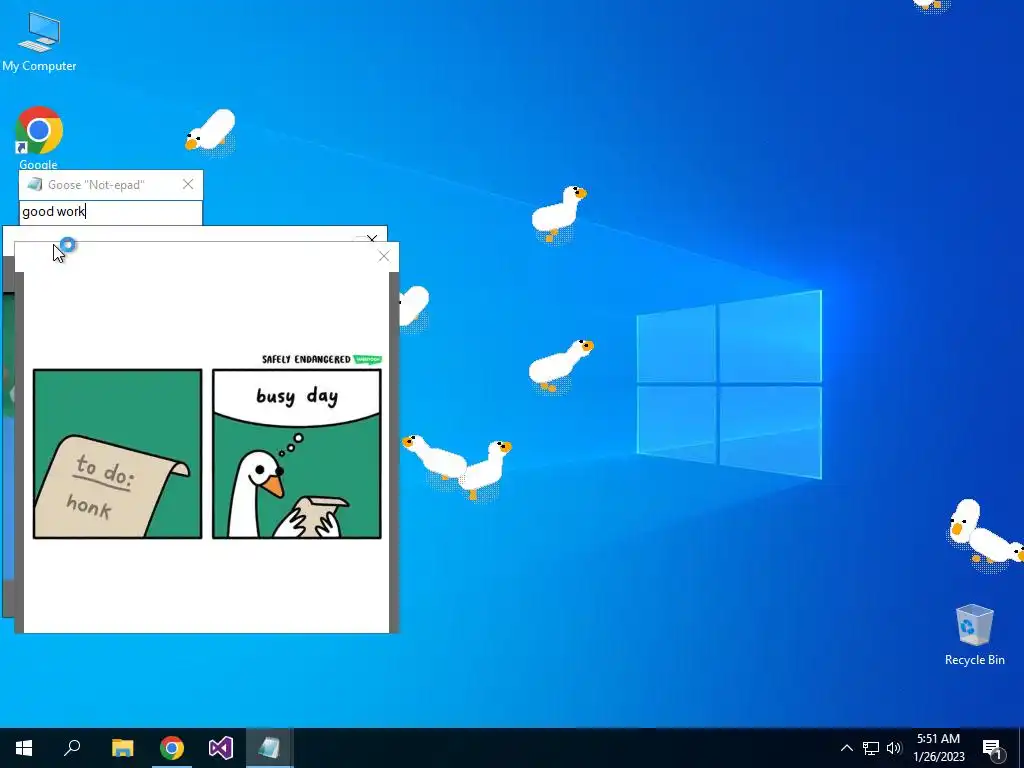Image resolution: width=1024 pixels, height=768 pixels.
Task: Show hidden system tray icons
Action: coord(846,748)
